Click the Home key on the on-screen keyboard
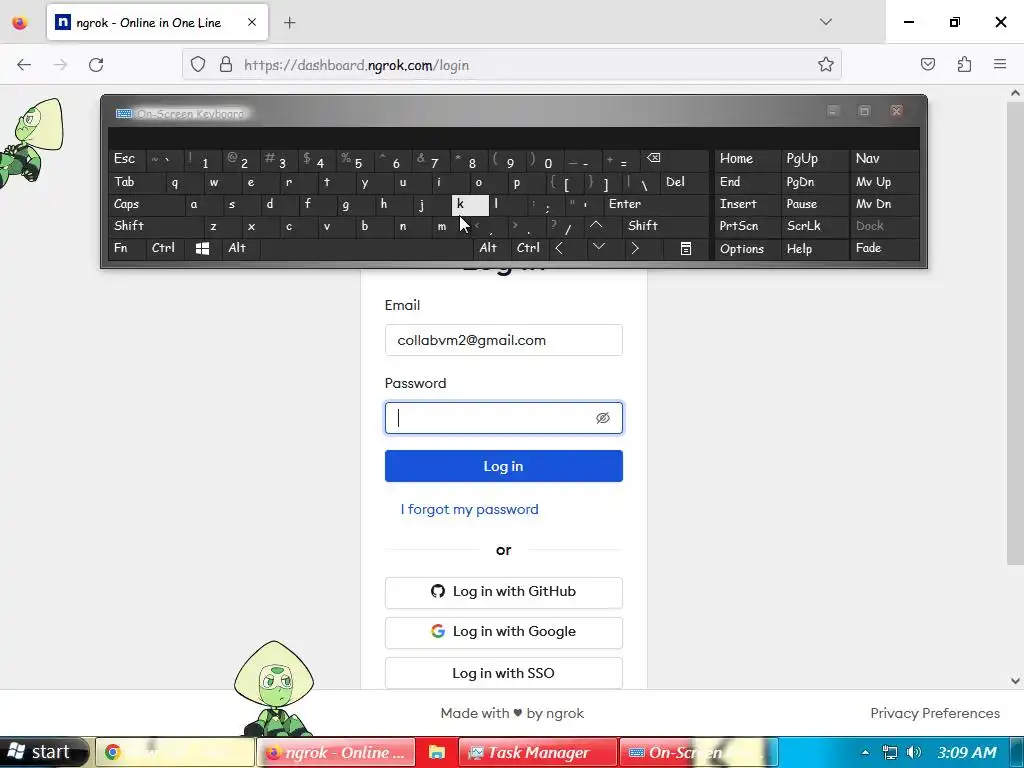The width and height of the screenshot is (1024, 768). click(x=748, y=159)
